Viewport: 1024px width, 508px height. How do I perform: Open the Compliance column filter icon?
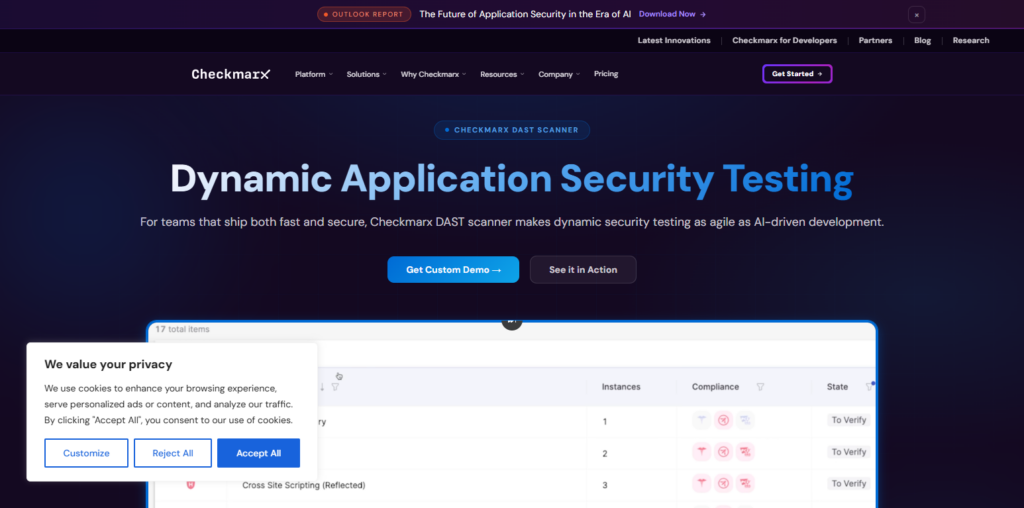pyautogui.click(x=760, y=387)
